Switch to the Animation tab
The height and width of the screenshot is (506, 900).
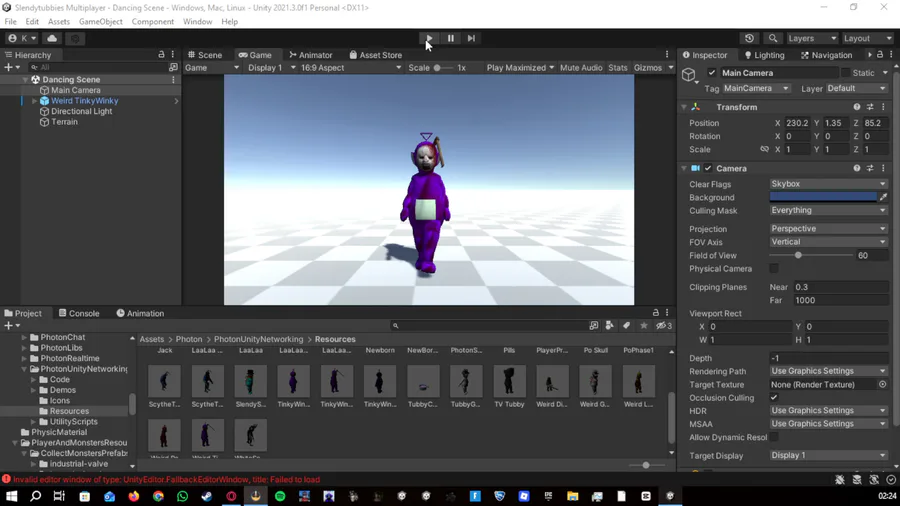[140, 313]
